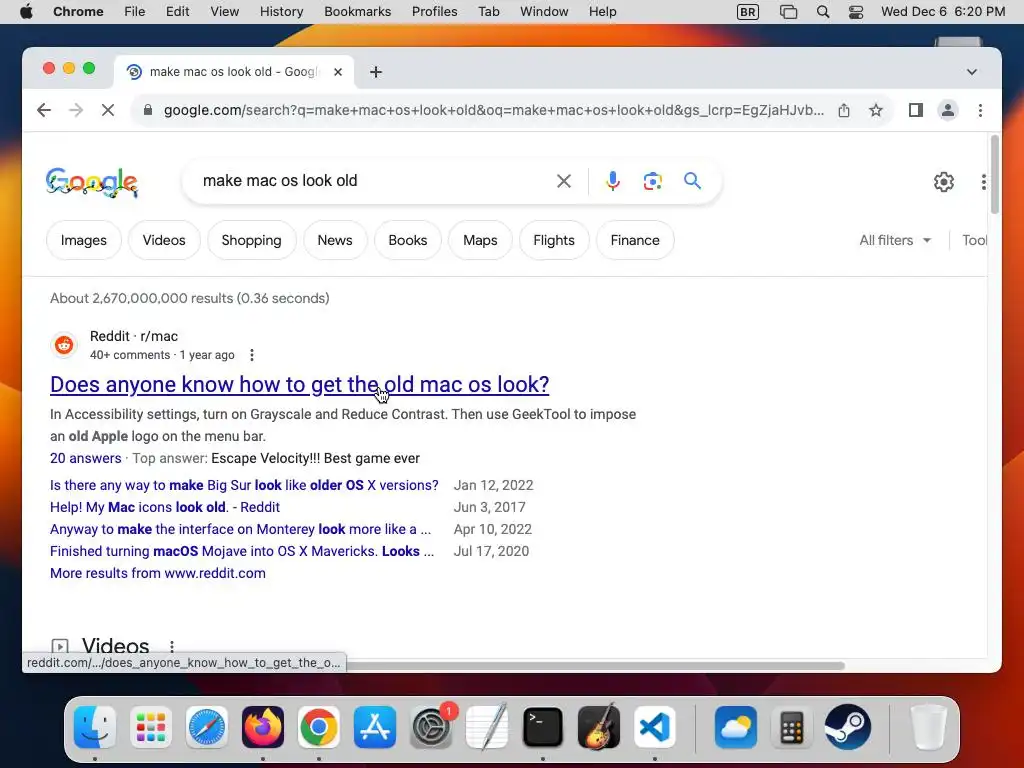Filter results by Videos

[x=164, y=240]
